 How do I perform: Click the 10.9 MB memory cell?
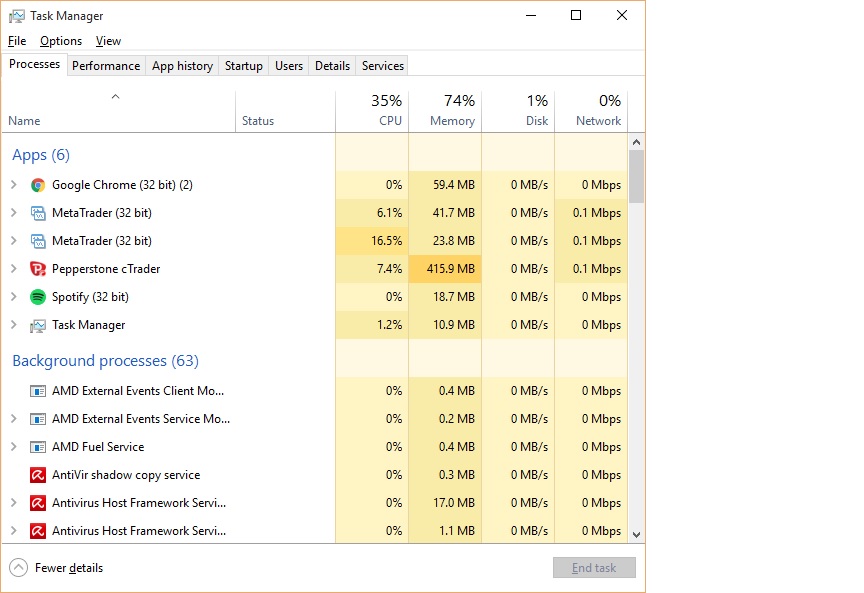[x=445, y=325]
